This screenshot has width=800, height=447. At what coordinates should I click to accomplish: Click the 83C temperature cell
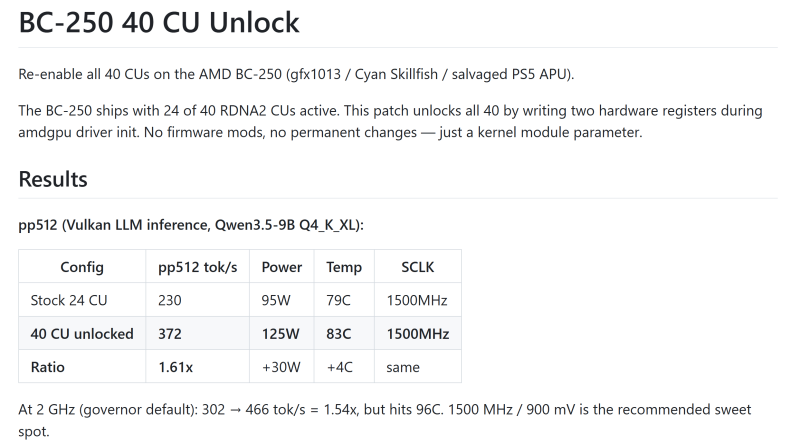[x=344, y=334]
